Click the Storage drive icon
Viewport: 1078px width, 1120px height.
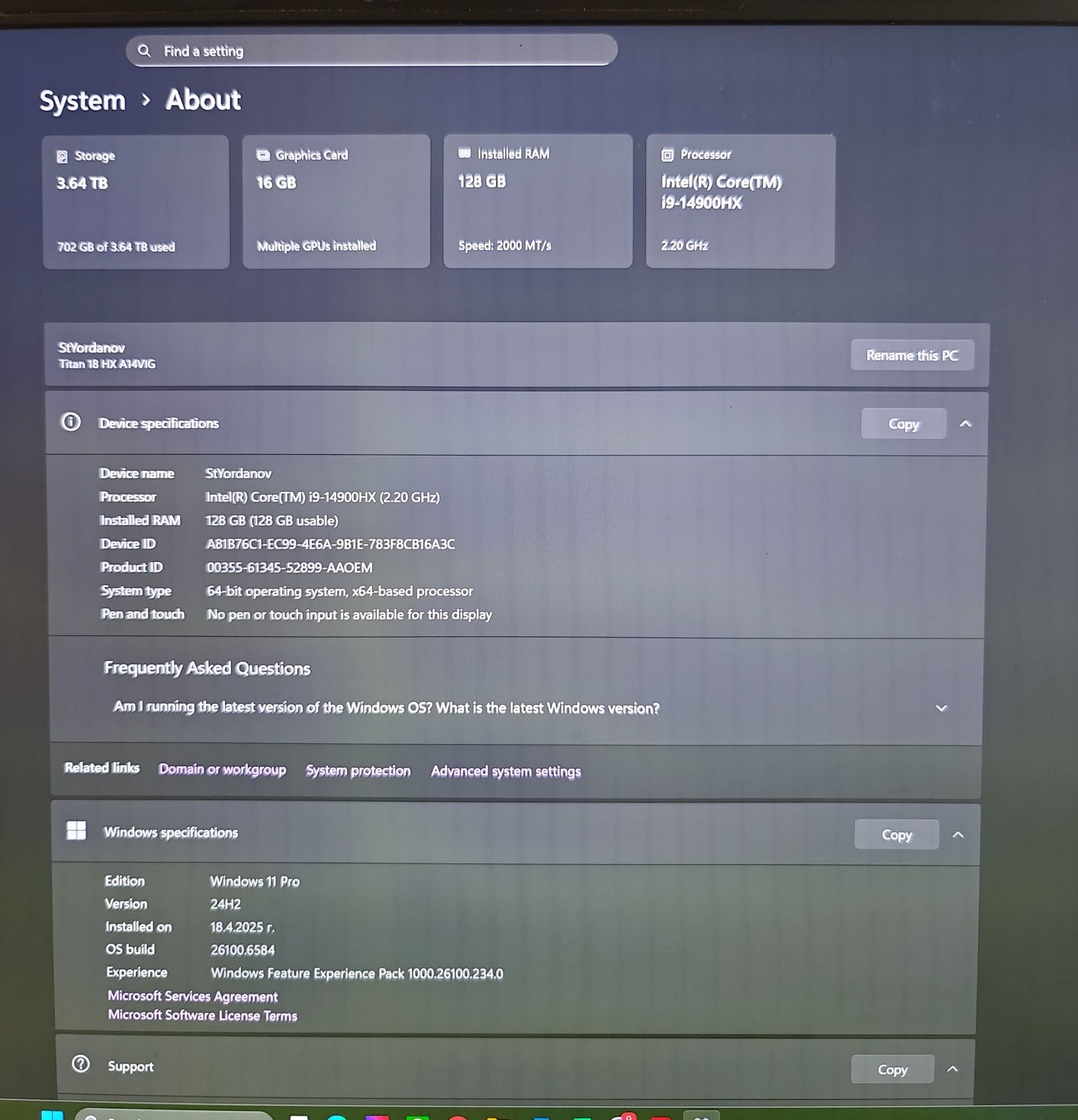(63, 156)
